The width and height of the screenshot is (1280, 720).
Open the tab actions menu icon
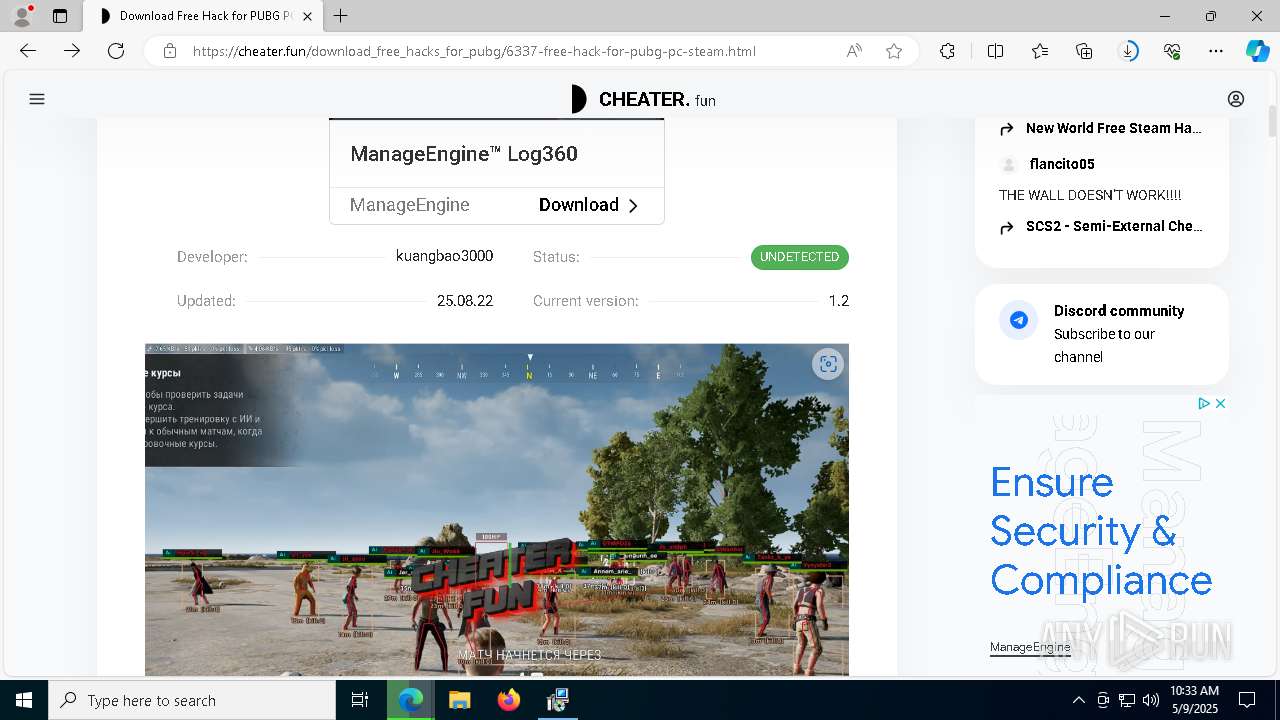[60, 16]
